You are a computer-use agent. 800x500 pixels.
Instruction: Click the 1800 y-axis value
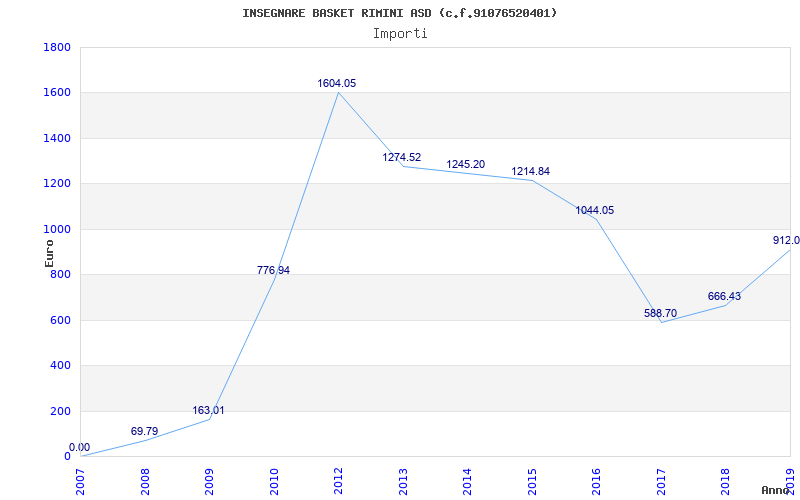tap(57, 47)
